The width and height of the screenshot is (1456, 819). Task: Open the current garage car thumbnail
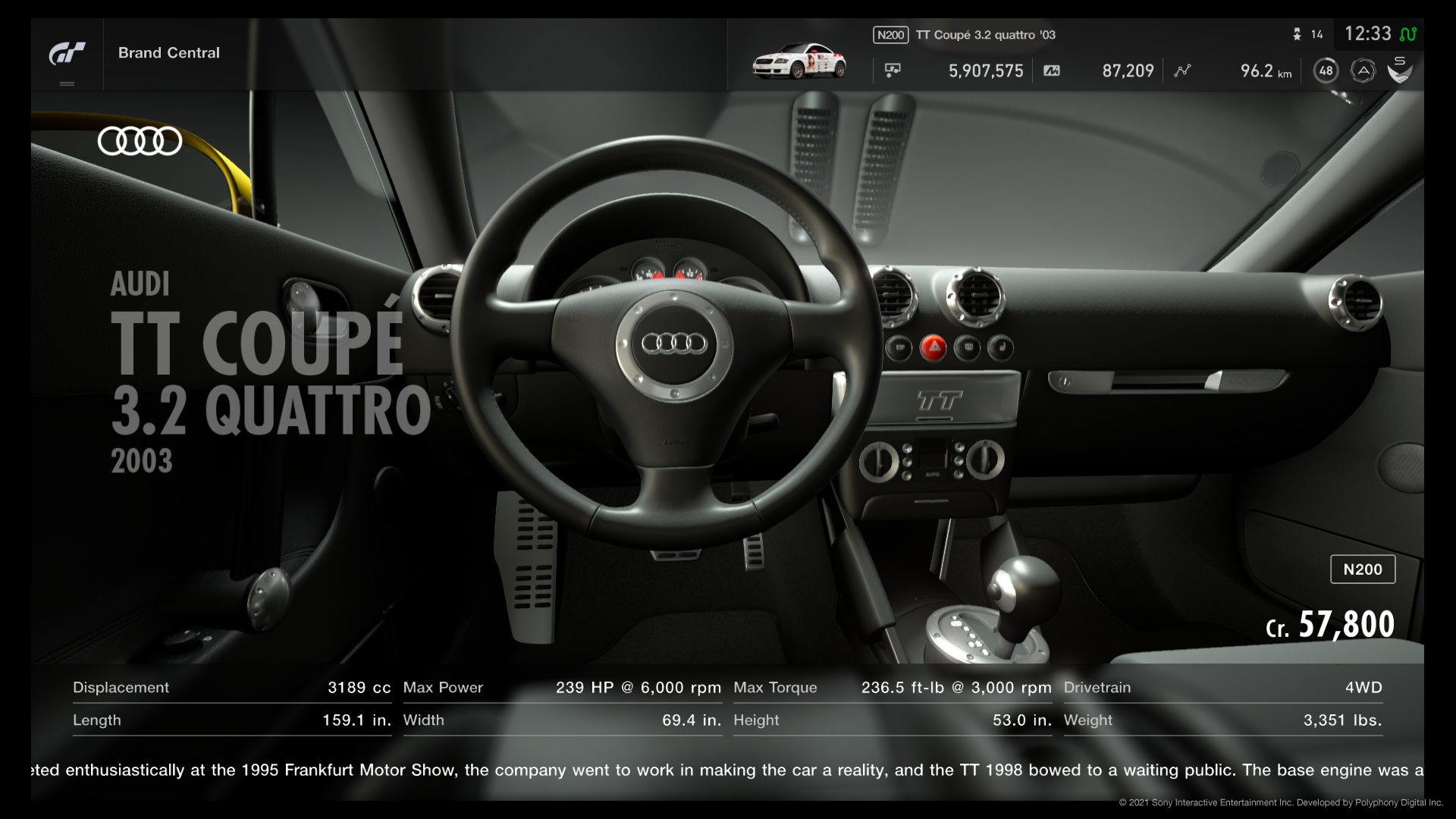tap(799, 61)
